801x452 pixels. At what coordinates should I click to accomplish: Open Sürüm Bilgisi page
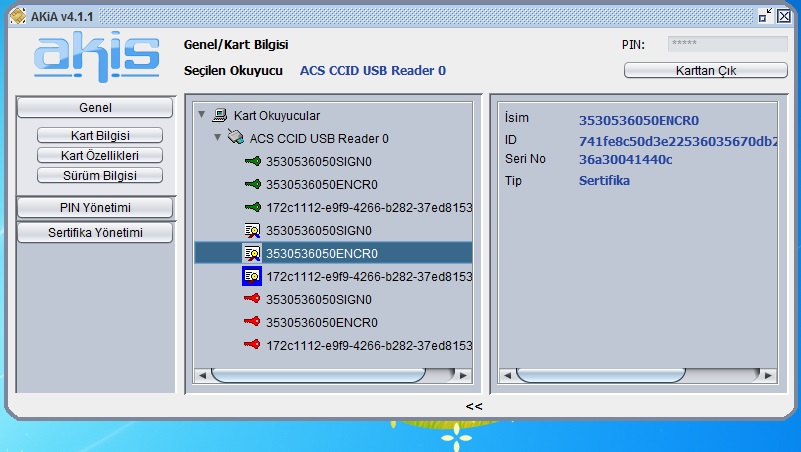pos(99,175)
